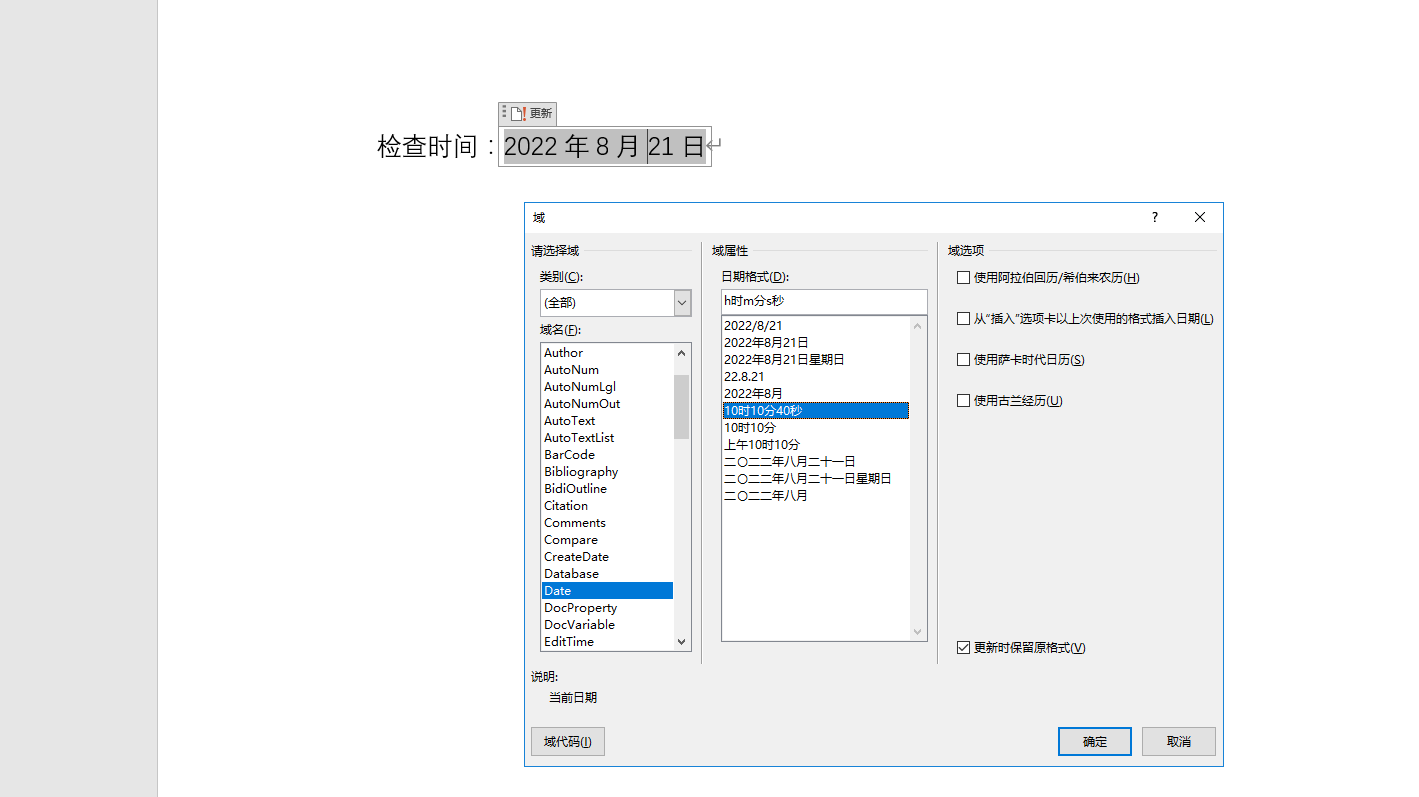This screenshot has height=797, width=1419.
Task: Select Citation field name
Action: (607, 506)
